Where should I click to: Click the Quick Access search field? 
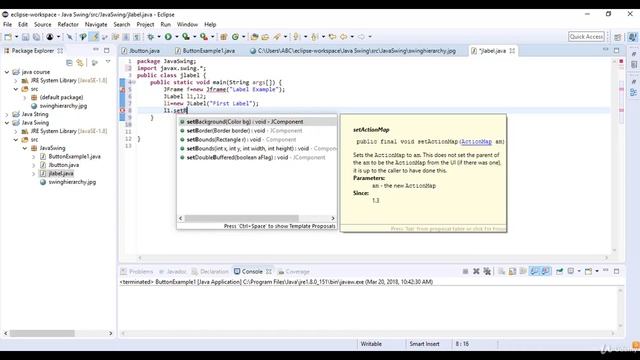point(586,37)
